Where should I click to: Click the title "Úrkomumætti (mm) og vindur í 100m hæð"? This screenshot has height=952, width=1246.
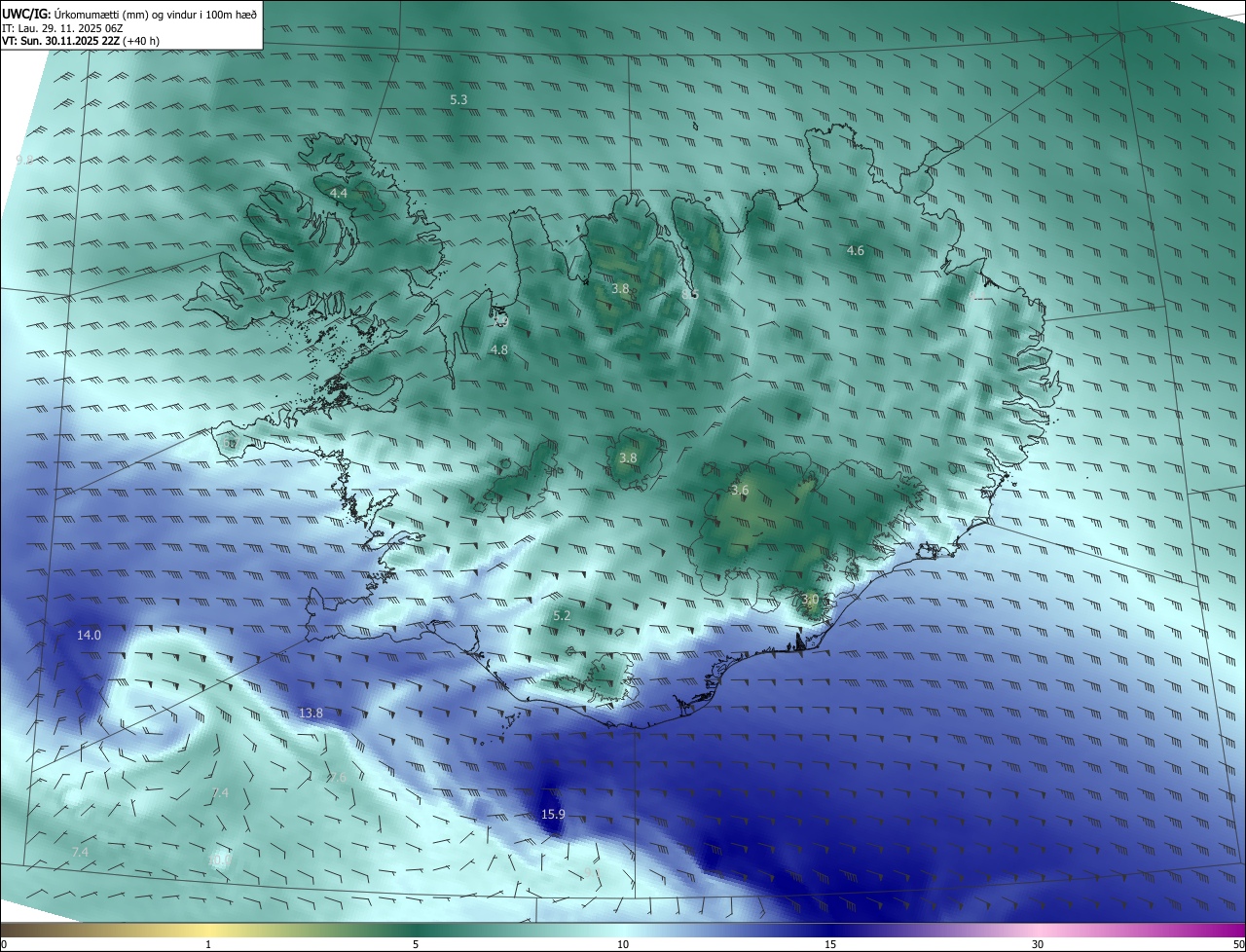pyautogui.click(x=156, y=14)
